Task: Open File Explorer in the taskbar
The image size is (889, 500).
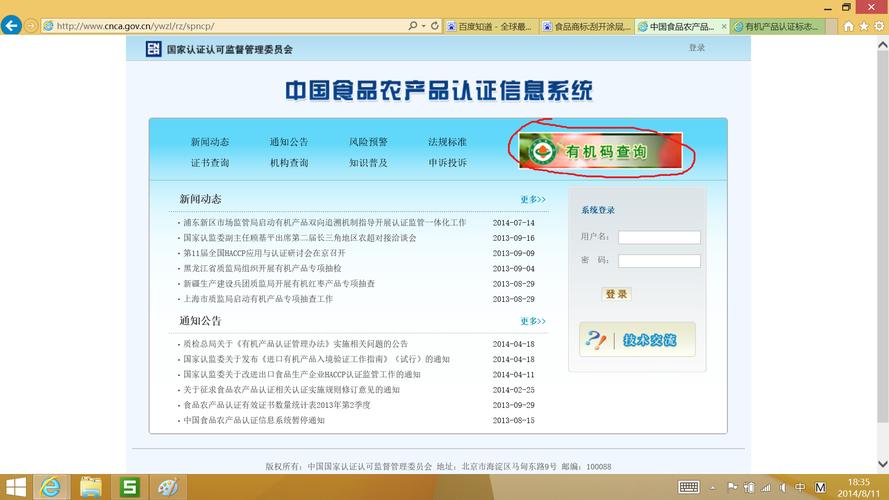Action: point(90,487)
